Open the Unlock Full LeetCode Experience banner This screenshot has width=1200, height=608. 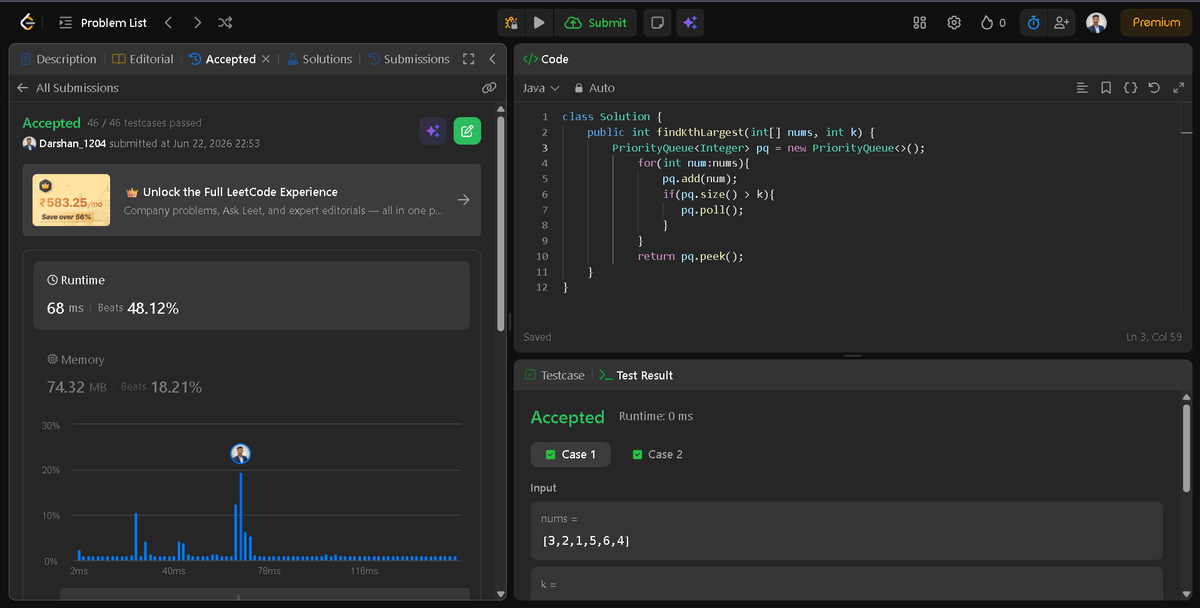[252, 200]
